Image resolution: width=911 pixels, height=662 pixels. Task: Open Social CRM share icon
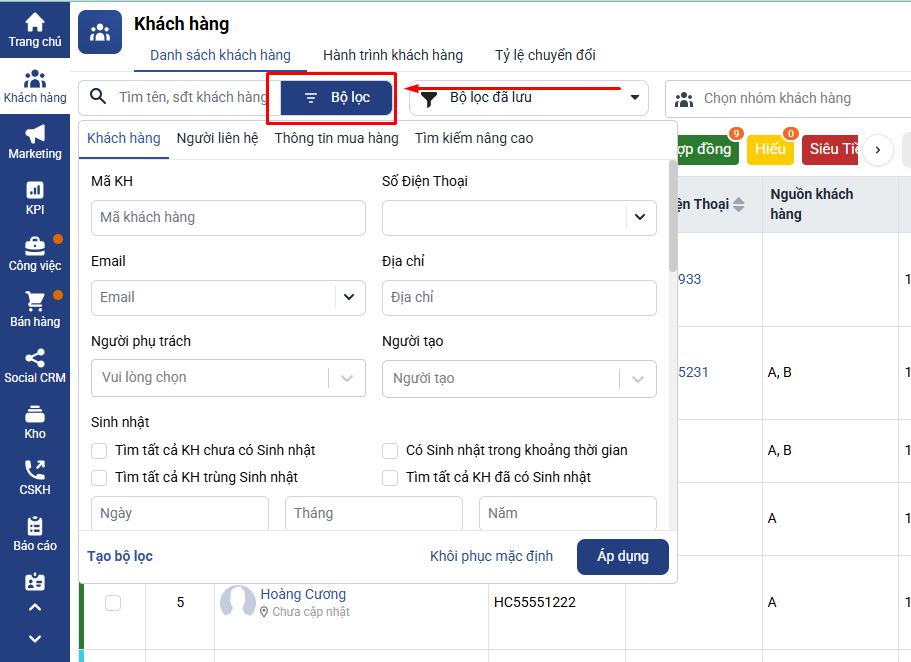pyautogui.click(x=35, y=358)
